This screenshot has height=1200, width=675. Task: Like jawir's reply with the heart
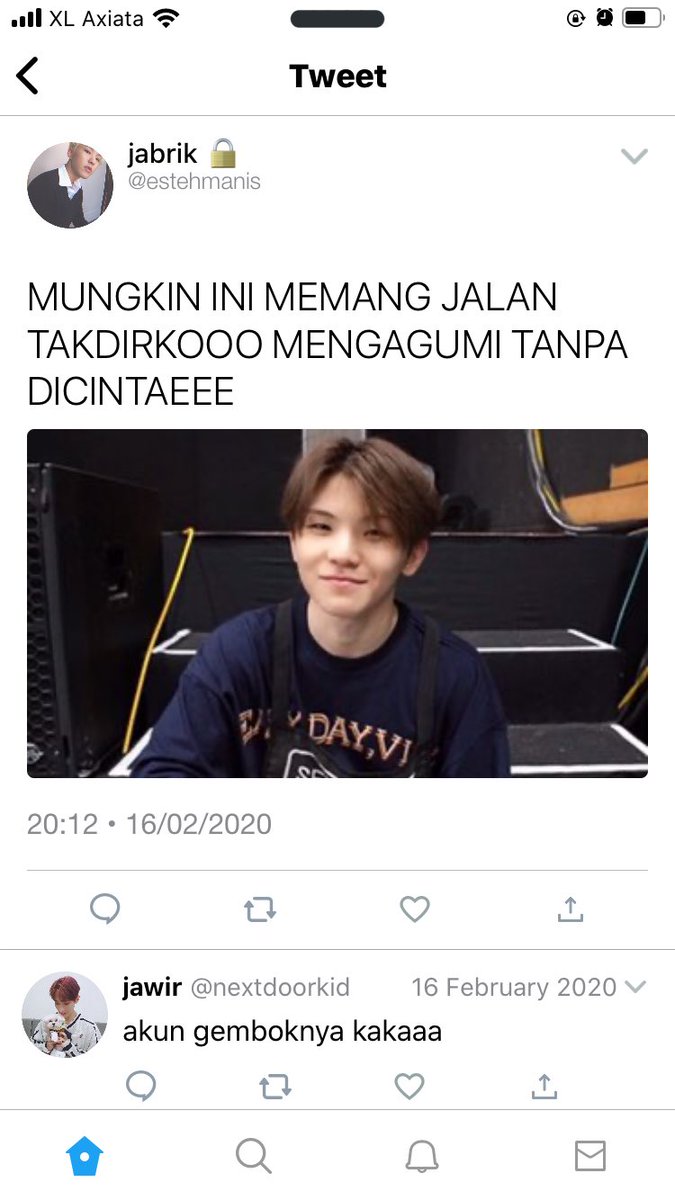pos(409,1086)
